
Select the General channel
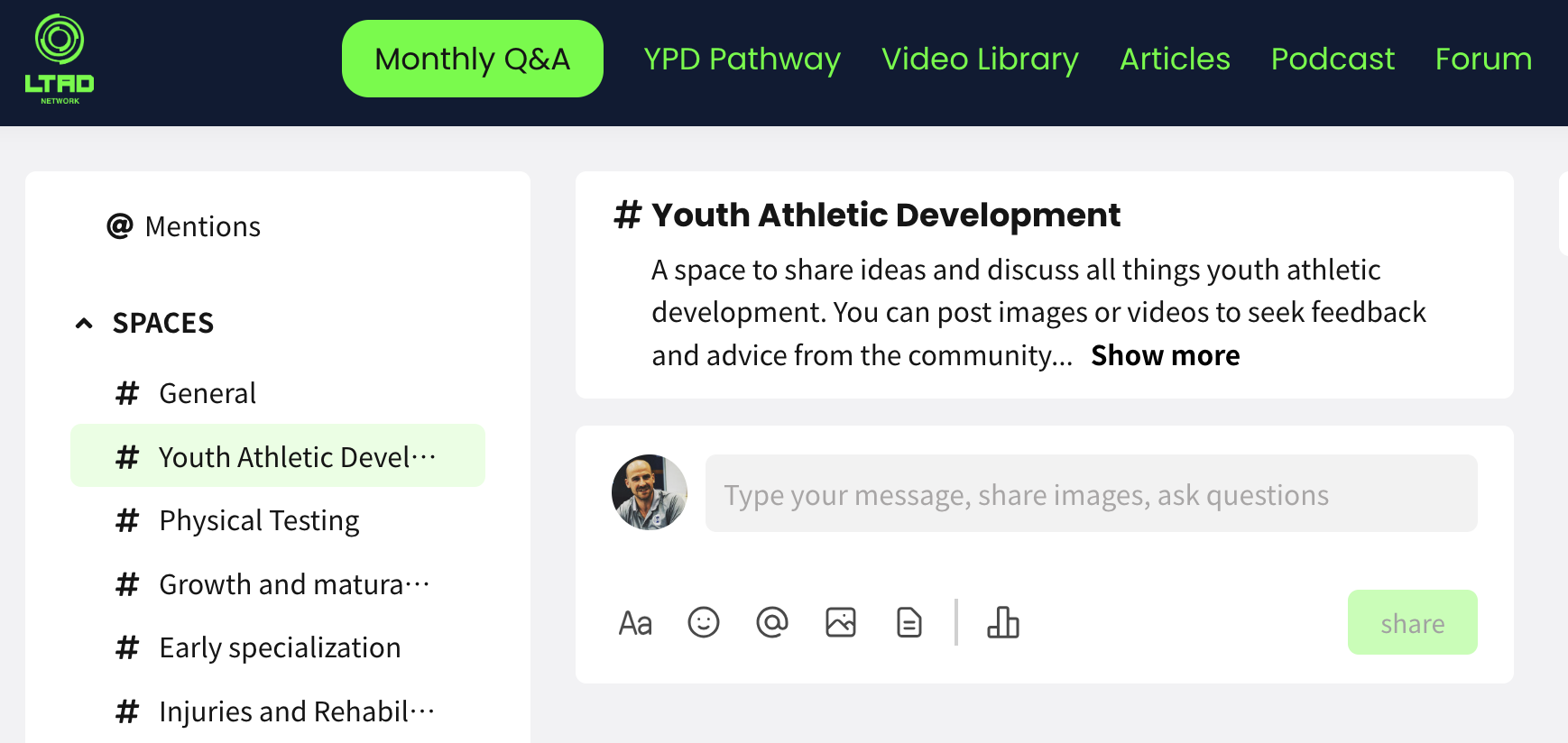click(207, 393)
